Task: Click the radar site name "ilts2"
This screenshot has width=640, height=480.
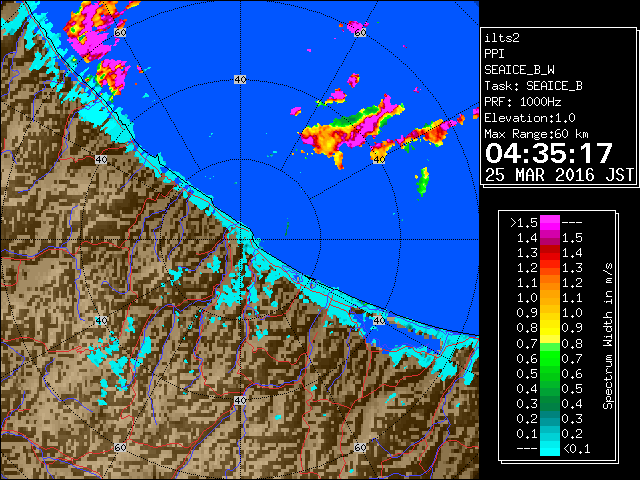Action: point(502,38)
